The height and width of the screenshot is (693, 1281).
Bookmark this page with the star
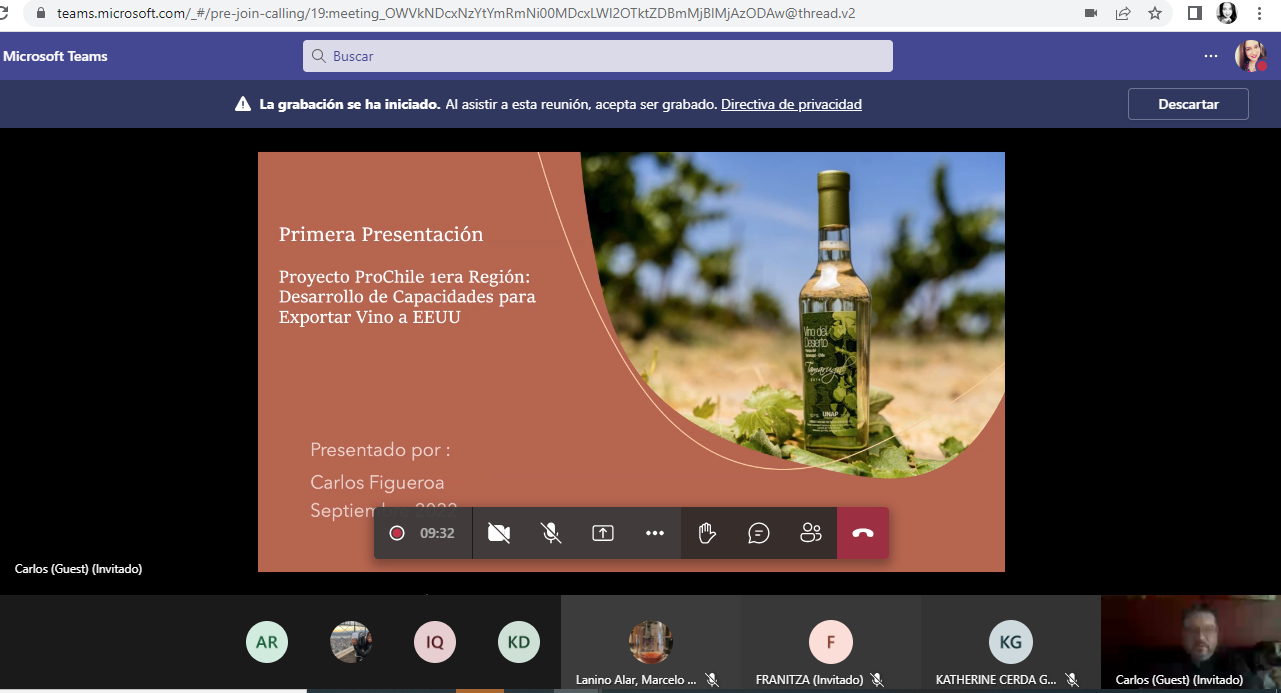tap(1155, 13)
